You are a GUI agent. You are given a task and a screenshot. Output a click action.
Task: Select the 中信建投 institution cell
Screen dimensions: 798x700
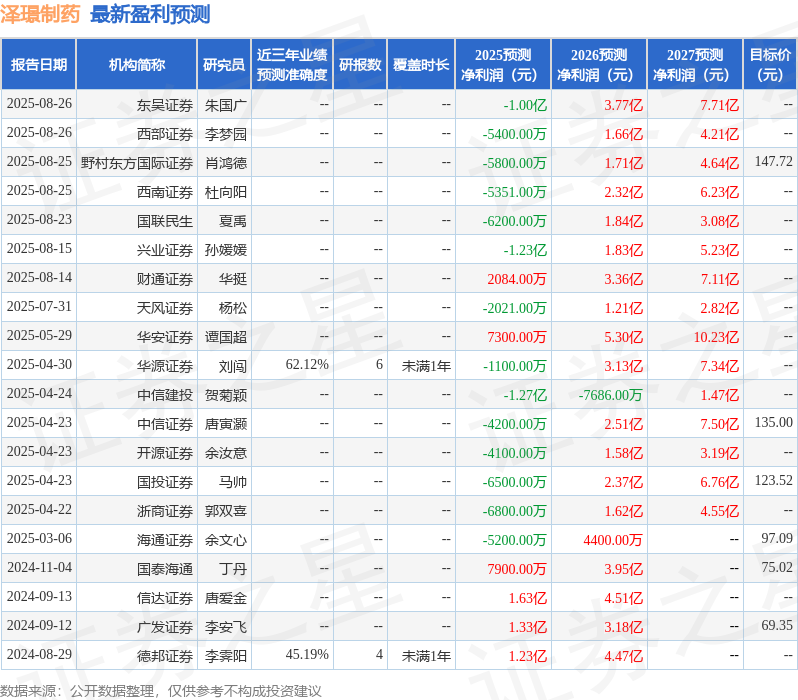pos(136,395)
